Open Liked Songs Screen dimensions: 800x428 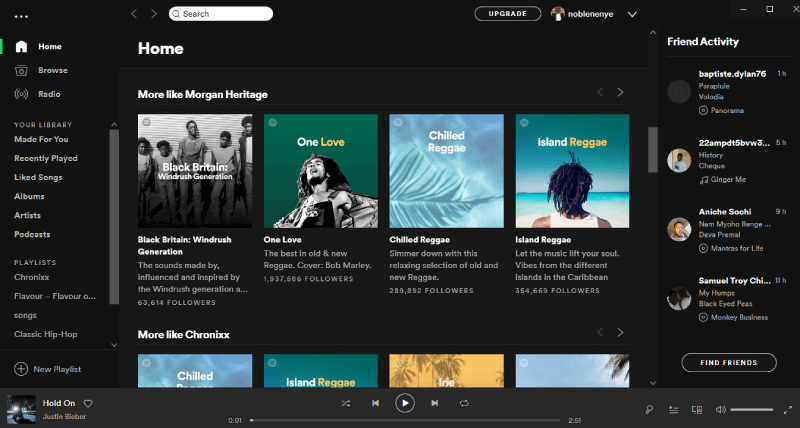[38, 177]
